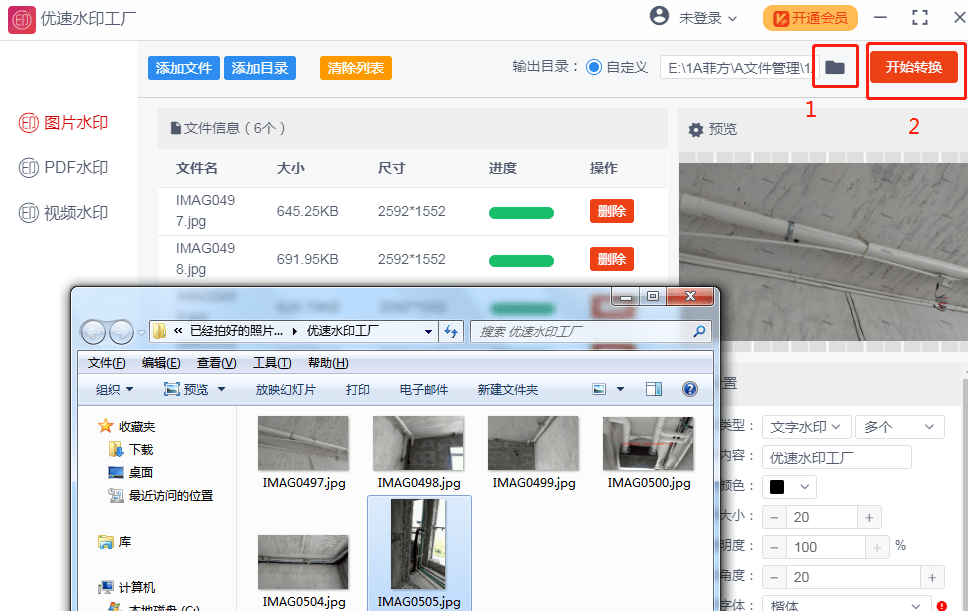This screenshot has width=968, height=611.
Task: Click the 优速水印工厂 app logo
Action: pos(22,20)
